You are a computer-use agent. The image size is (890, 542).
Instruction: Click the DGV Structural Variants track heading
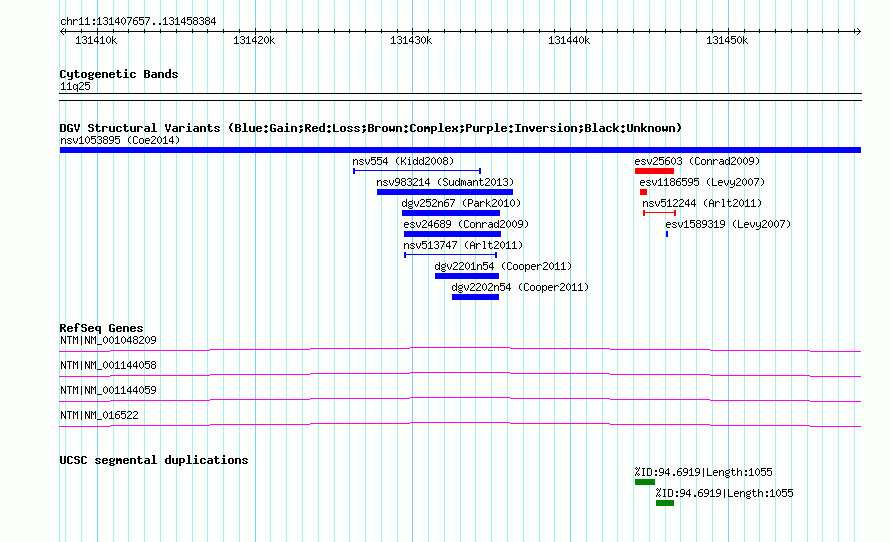click(371, 128)
